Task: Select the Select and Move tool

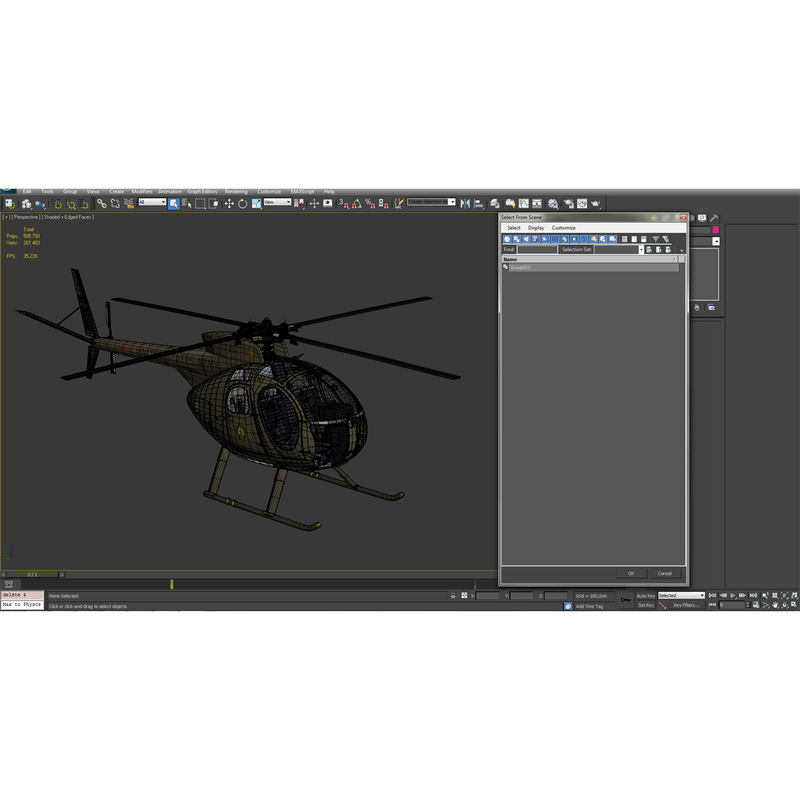Action: click(x=228, y=202)
